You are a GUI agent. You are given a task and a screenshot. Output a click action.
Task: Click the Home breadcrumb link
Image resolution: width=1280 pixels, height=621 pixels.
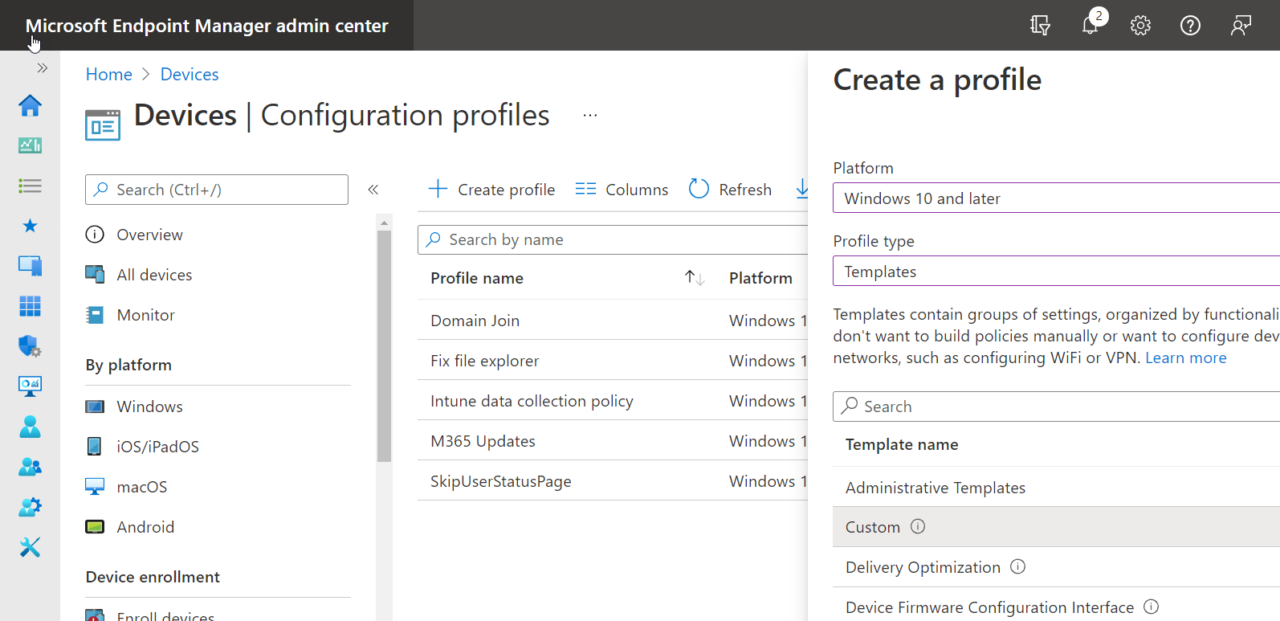(109, 74)
